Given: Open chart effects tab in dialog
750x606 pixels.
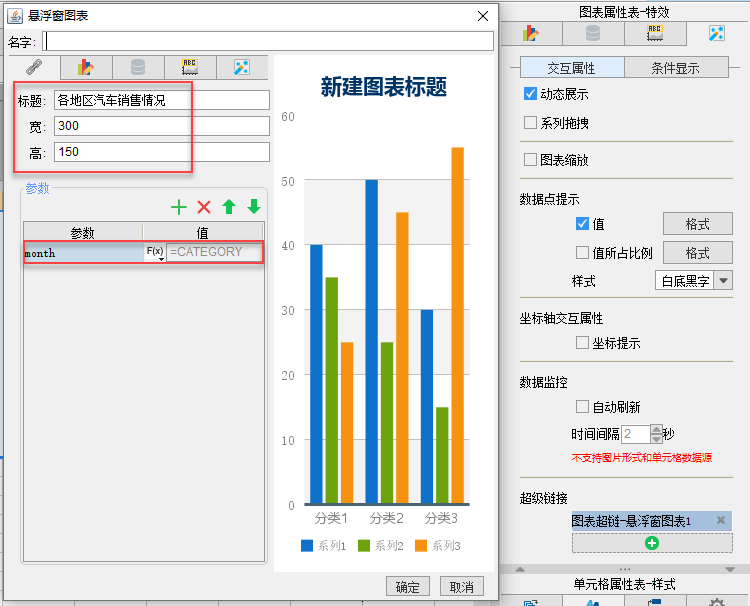Looking at the screenshot, I should tap(242, 67).
